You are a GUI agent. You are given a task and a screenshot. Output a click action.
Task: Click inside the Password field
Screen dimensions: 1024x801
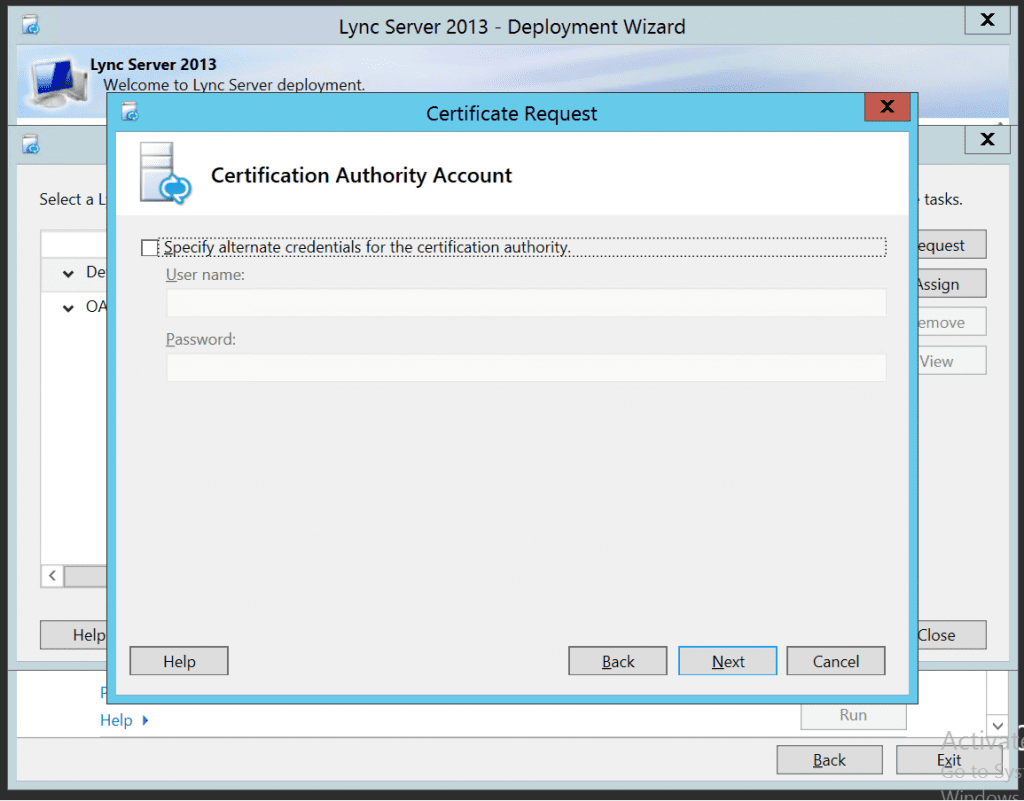coord(527,367)
